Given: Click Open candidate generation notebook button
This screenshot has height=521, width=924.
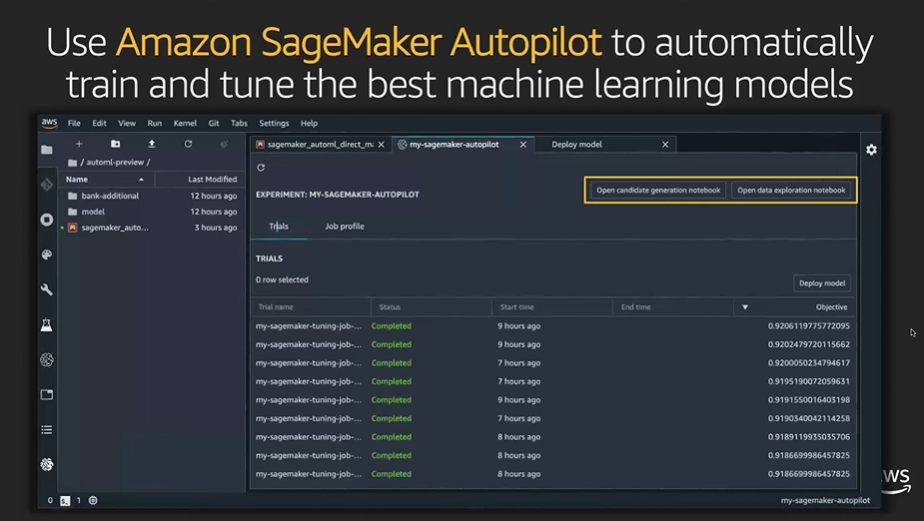Looking at the screenshot, I should coord(658,190).
